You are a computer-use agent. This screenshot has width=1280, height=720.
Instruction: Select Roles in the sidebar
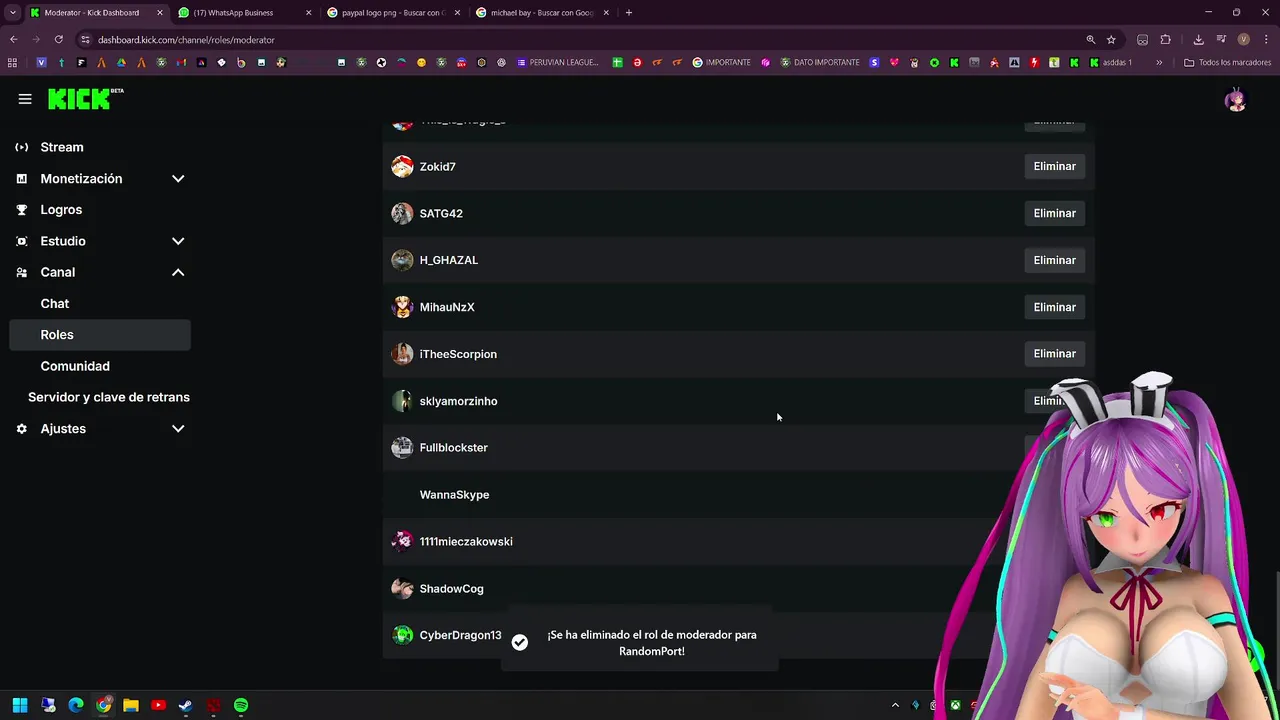pyautogui.click(x=100, y=335)
